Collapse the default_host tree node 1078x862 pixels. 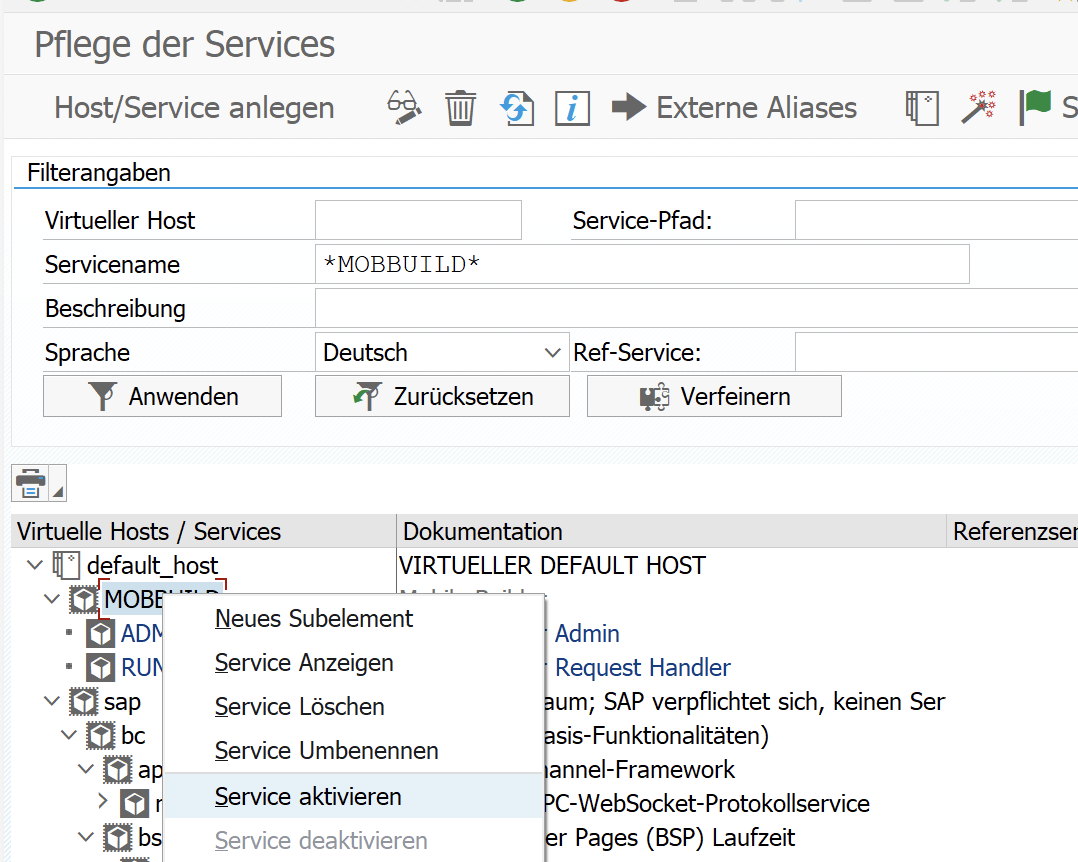35,565
